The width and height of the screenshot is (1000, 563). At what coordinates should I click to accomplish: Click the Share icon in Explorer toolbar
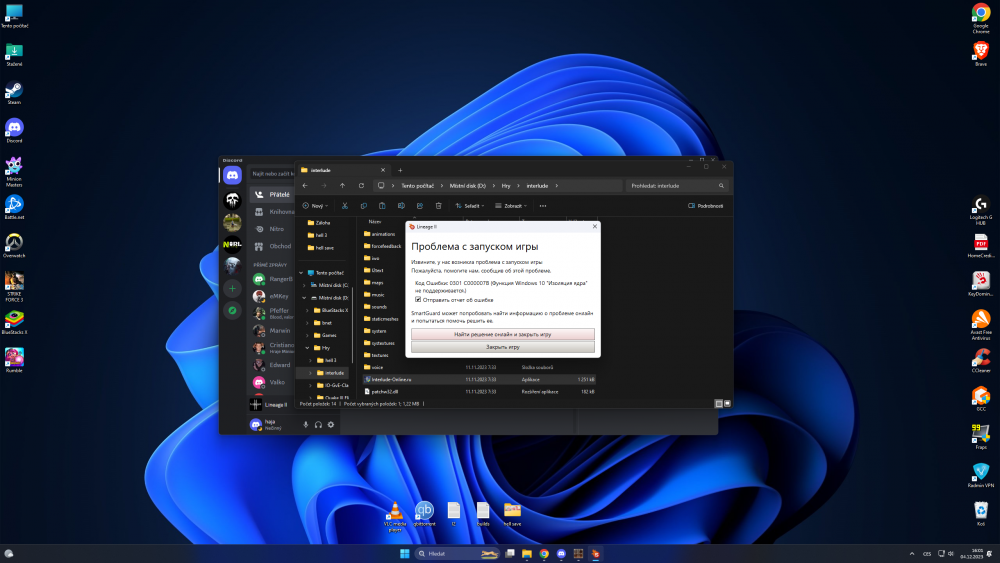[x=420, y=206]
